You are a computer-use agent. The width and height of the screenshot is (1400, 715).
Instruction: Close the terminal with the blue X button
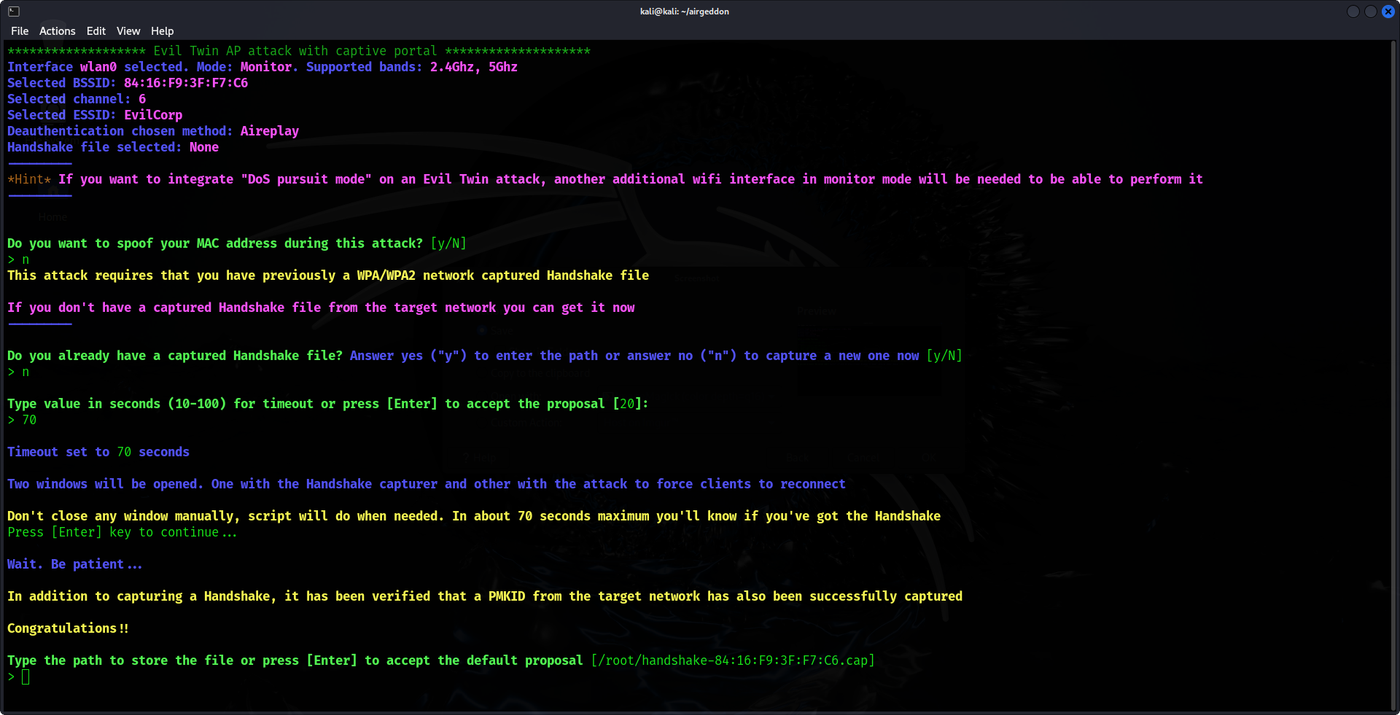tap(1388, 11)
